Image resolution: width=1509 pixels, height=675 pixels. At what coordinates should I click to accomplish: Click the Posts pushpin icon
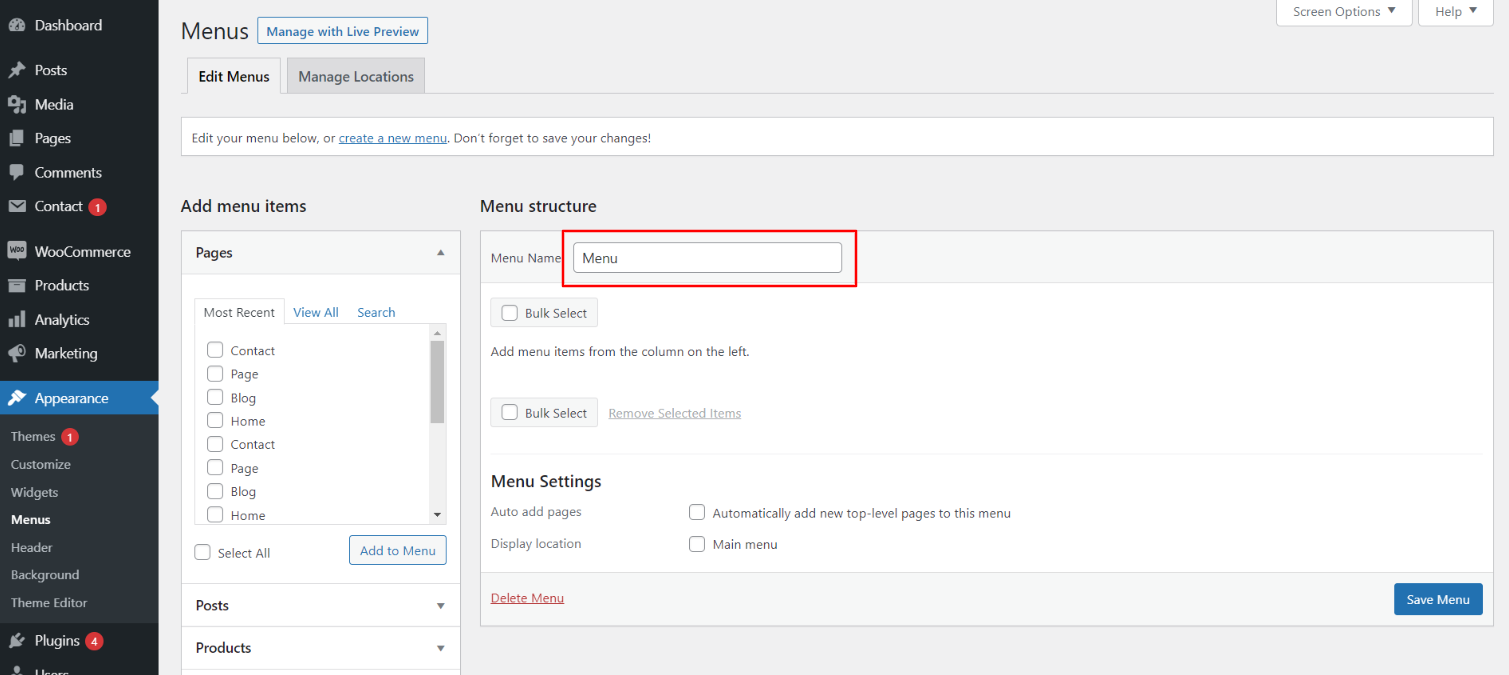click(16, 70)
